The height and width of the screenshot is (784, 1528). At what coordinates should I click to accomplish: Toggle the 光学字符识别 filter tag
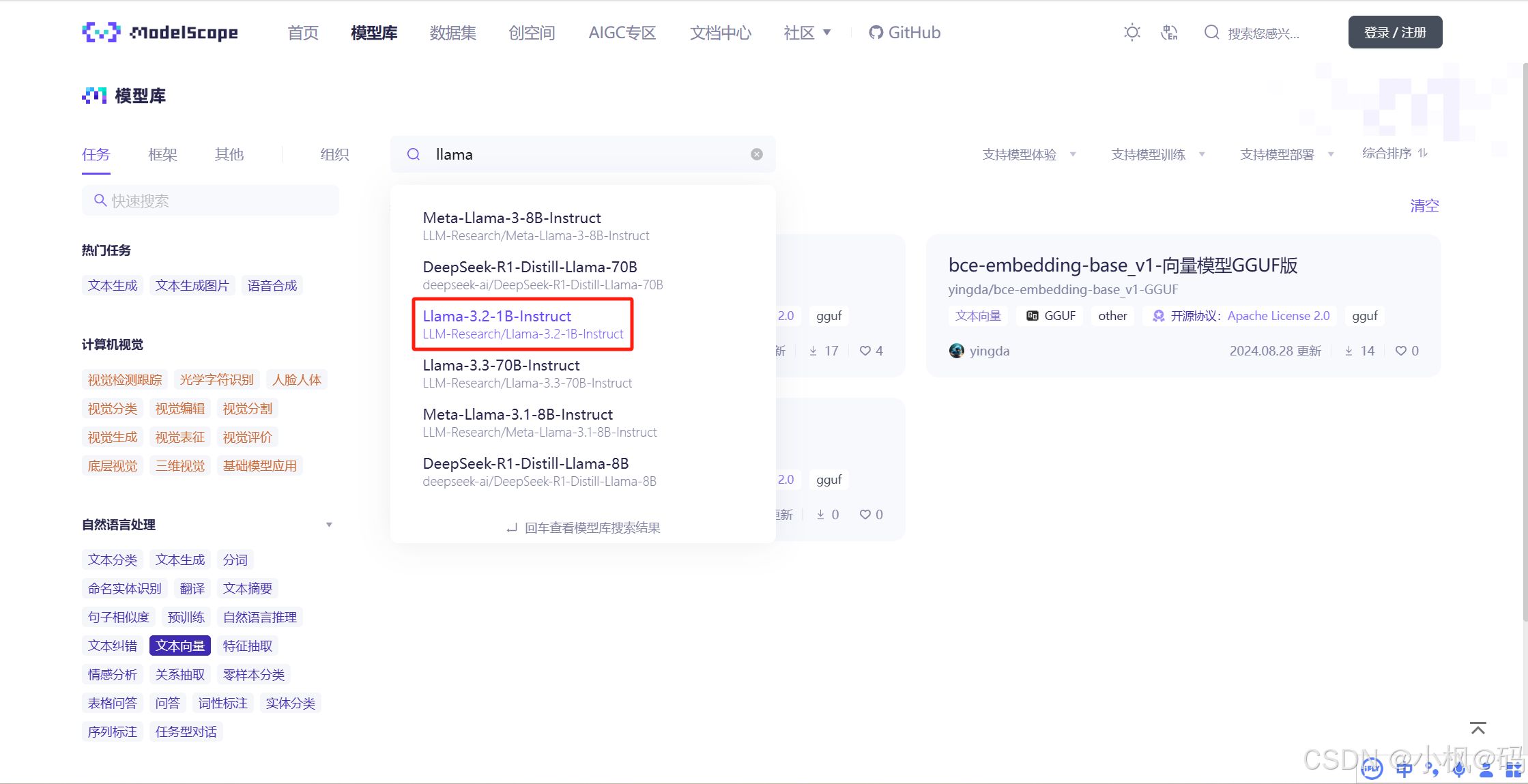216,379
